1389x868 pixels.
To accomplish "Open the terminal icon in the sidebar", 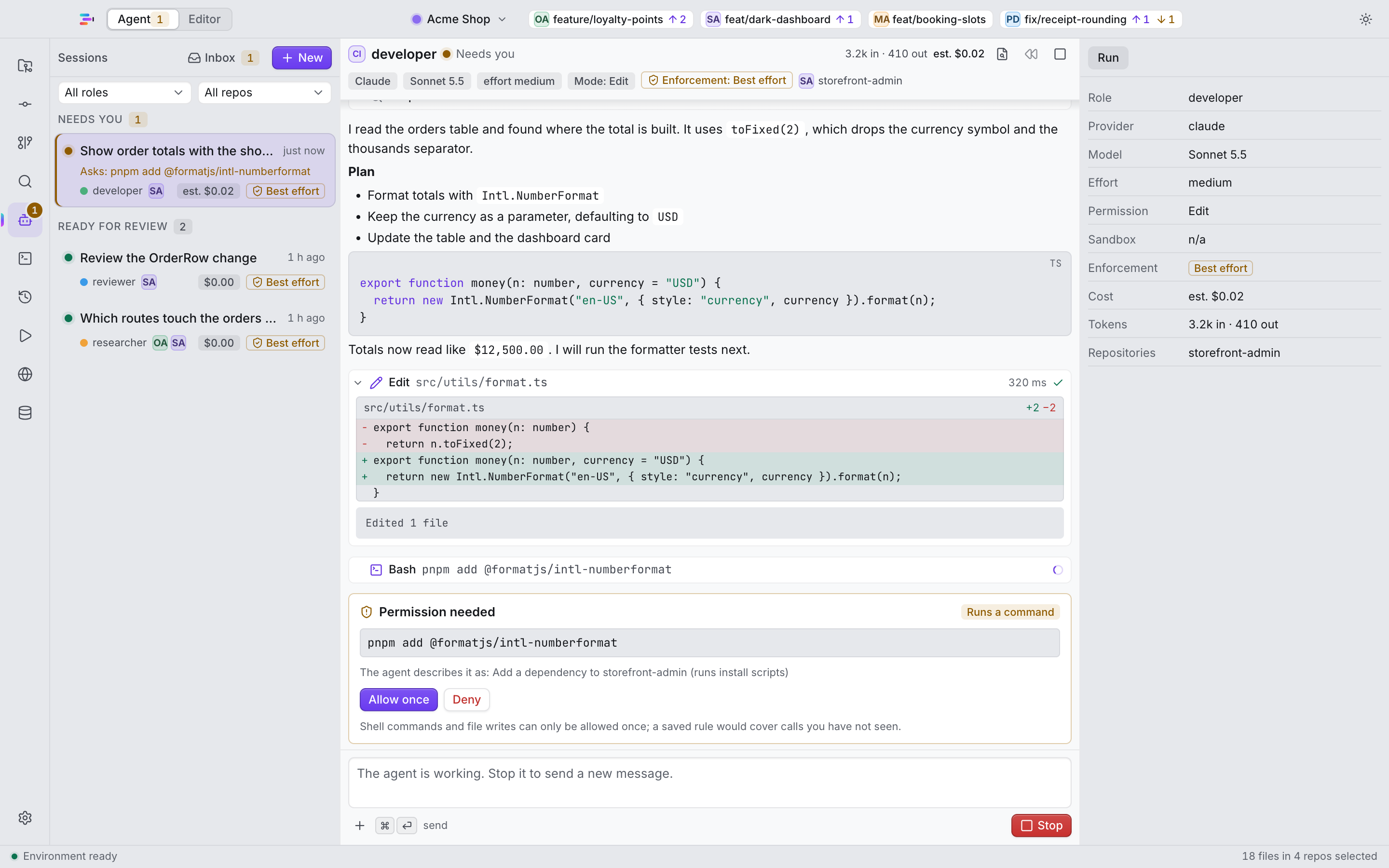I will [25, 258].
